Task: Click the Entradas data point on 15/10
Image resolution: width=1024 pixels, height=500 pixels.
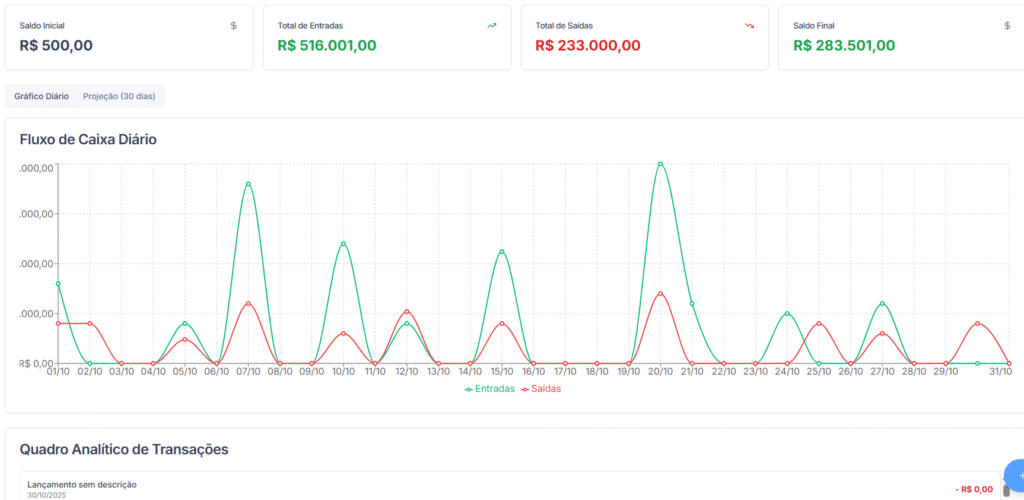Action: point(502,251)
